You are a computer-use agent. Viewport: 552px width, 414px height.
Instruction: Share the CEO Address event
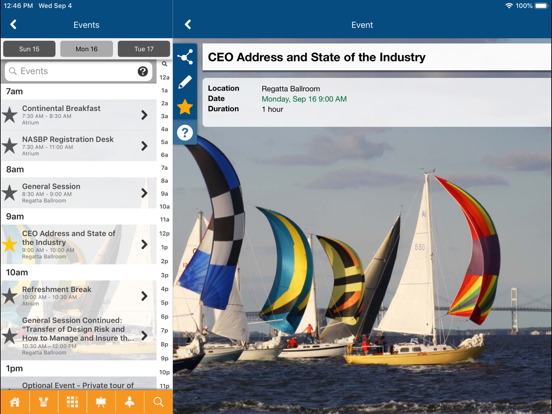[x=185, y=57]
